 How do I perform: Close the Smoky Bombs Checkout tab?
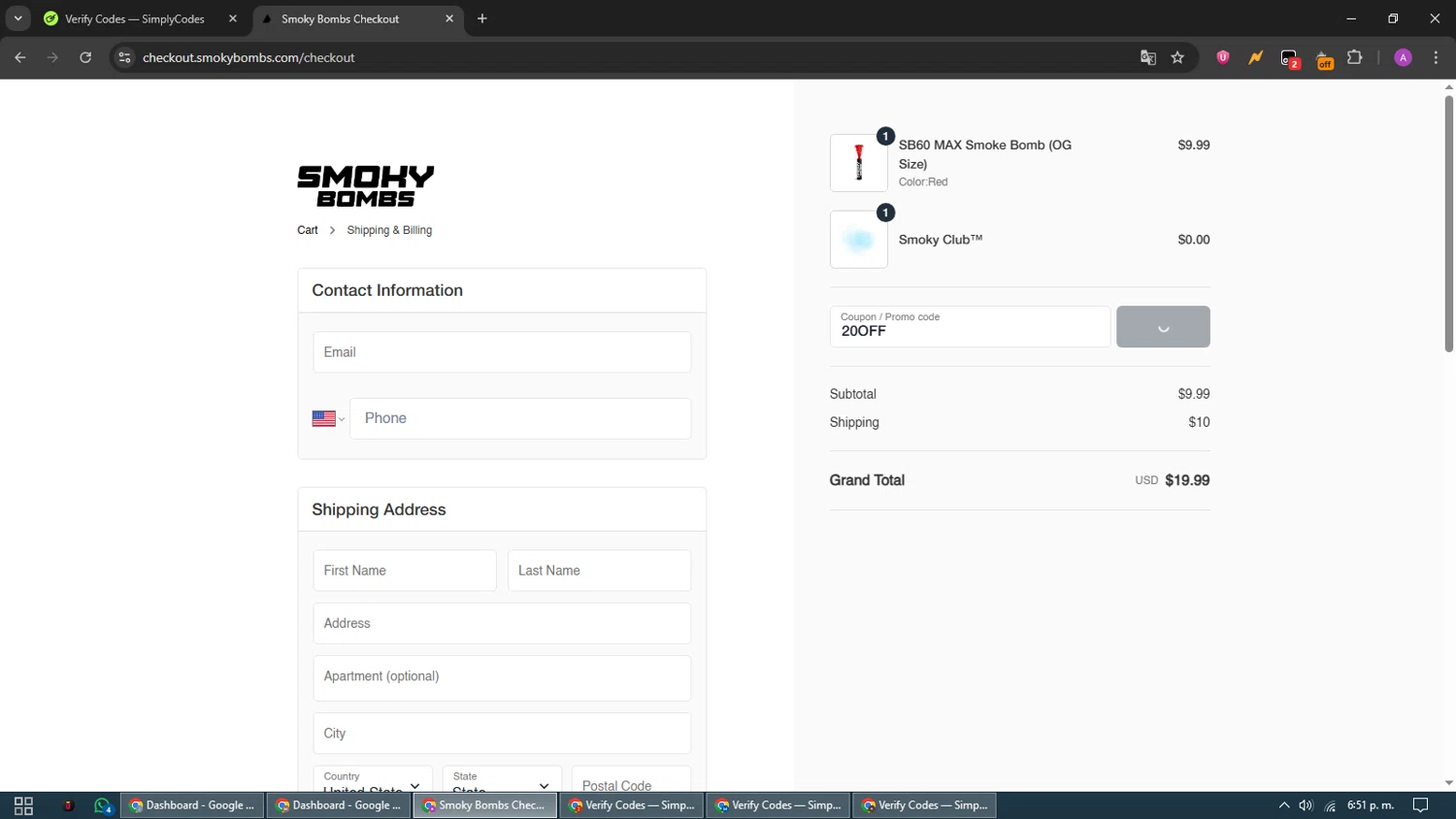click(449, 18)
